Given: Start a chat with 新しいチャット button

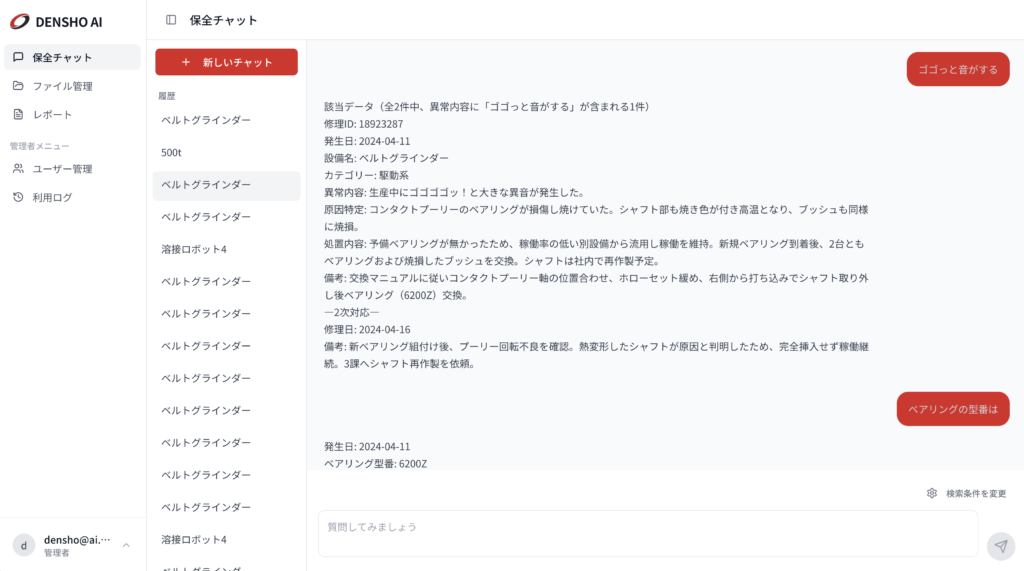Looking at the screenshot, I should (226, 62).
